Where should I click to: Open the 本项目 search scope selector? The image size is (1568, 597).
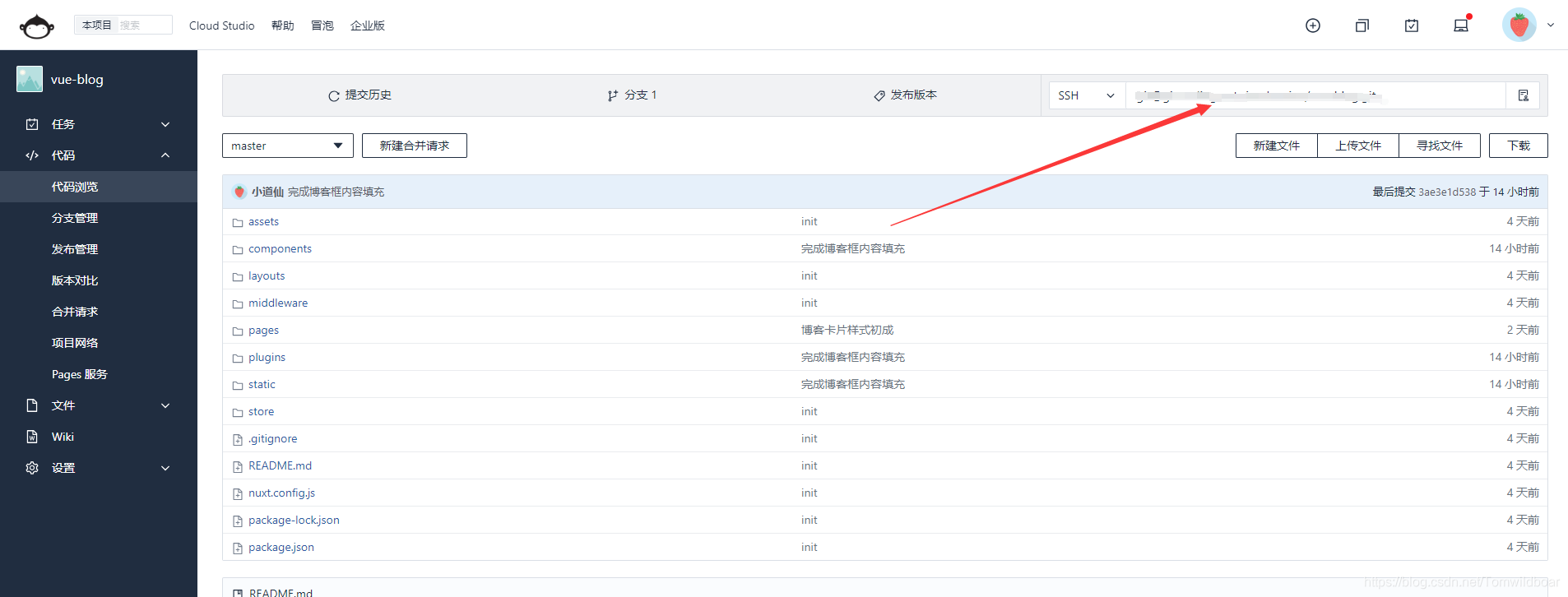(x=96, y=25)
